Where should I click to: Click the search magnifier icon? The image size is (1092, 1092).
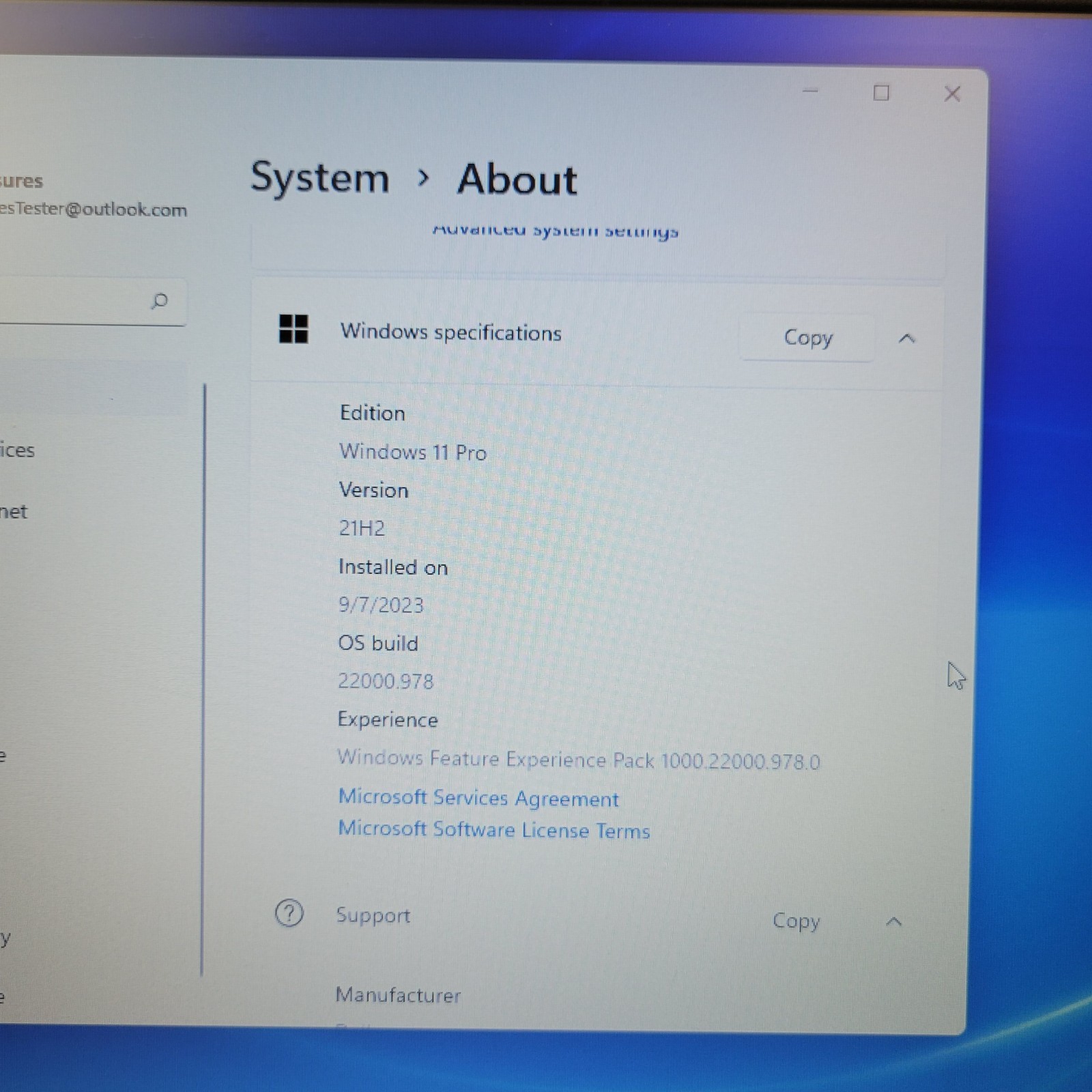[x=160, y=301]
